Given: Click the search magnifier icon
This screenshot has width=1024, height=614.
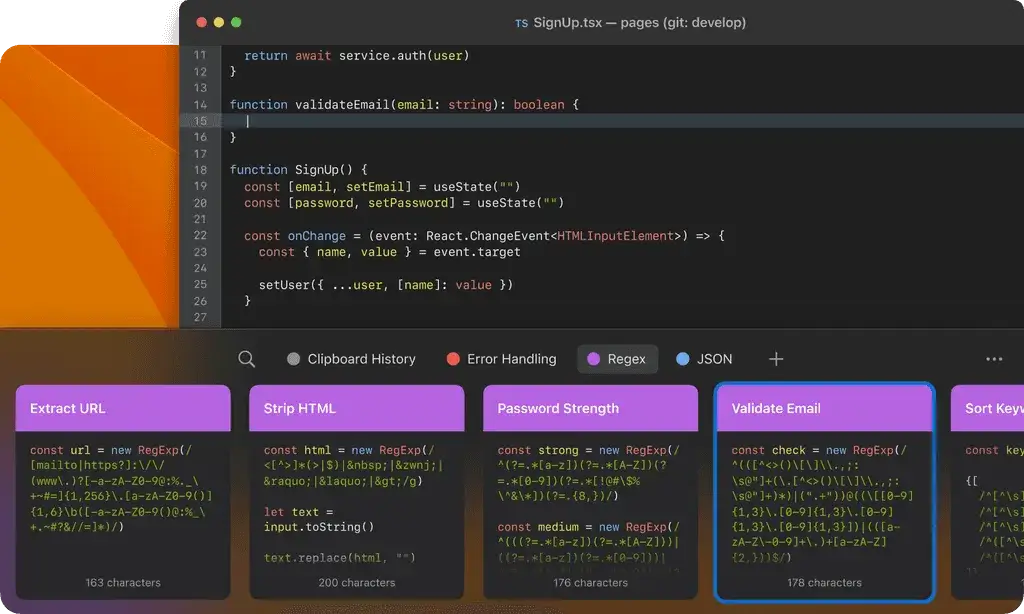Looking at the screenshot, I should pos(247,359).
